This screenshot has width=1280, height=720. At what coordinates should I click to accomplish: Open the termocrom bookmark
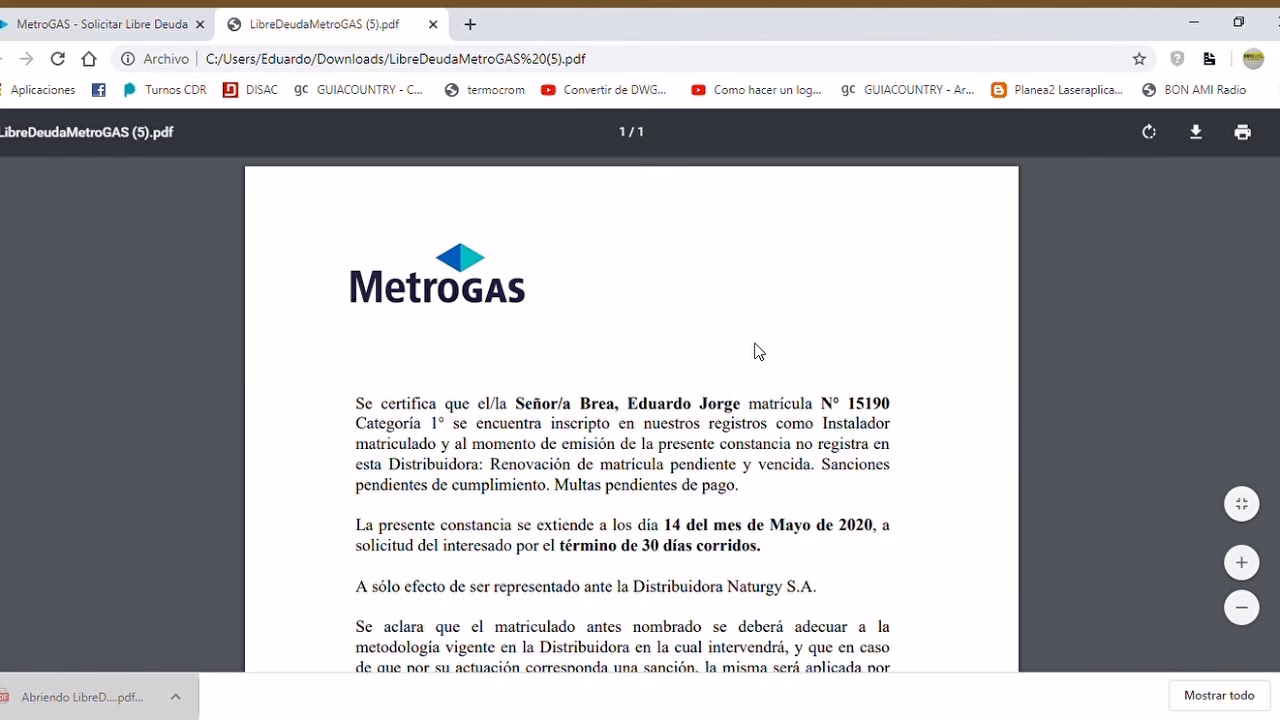pos(485,90)
